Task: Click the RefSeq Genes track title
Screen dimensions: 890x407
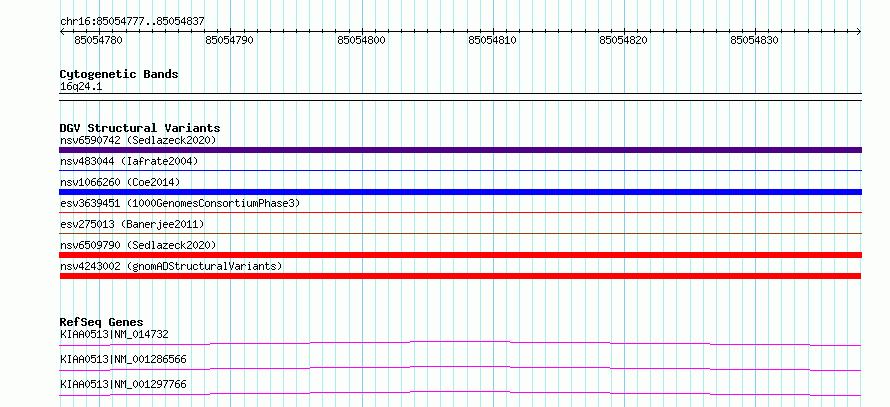Action: pos(102,322)
